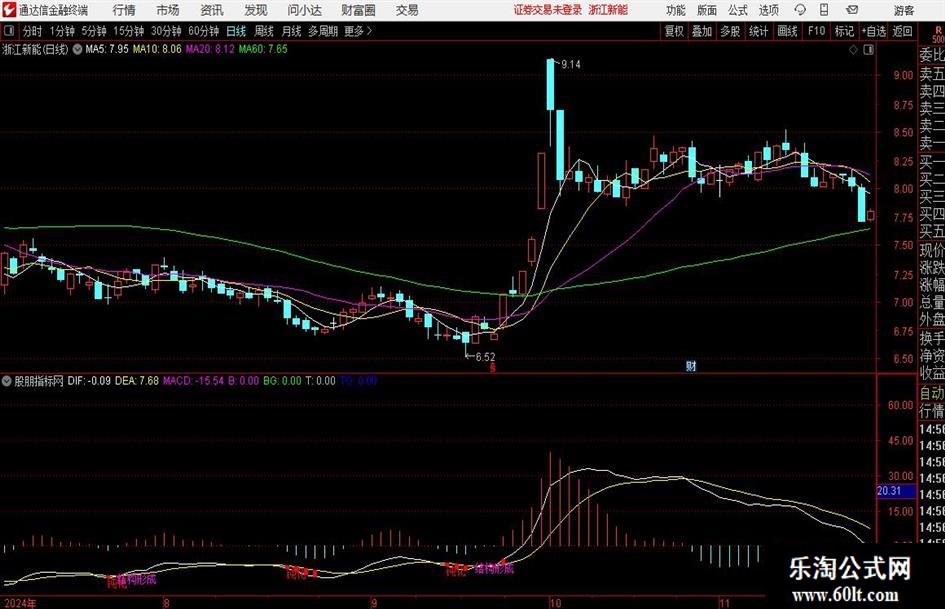
Task: Click the diamond icon above the chart
Action: click(853, 50)
